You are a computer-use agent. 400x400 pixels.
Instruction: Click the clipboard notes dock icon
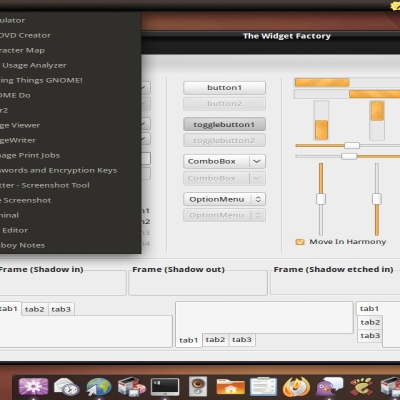[263, 387]
